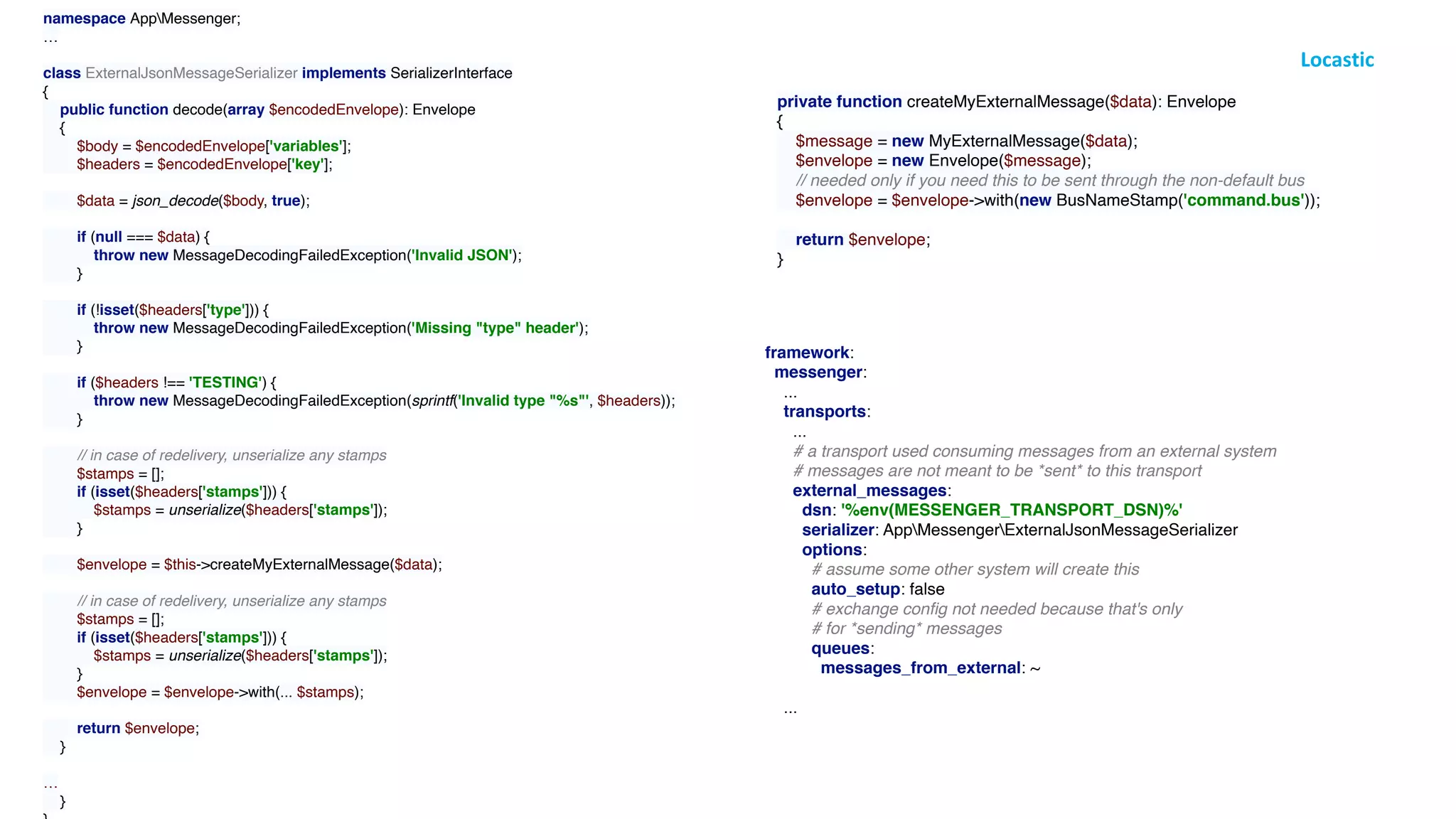The width and height of the screenshot is (1456, 819).
Task: Click the $body = $encodedEnvelope['variables'] line
Action: [x=214, y=146]
